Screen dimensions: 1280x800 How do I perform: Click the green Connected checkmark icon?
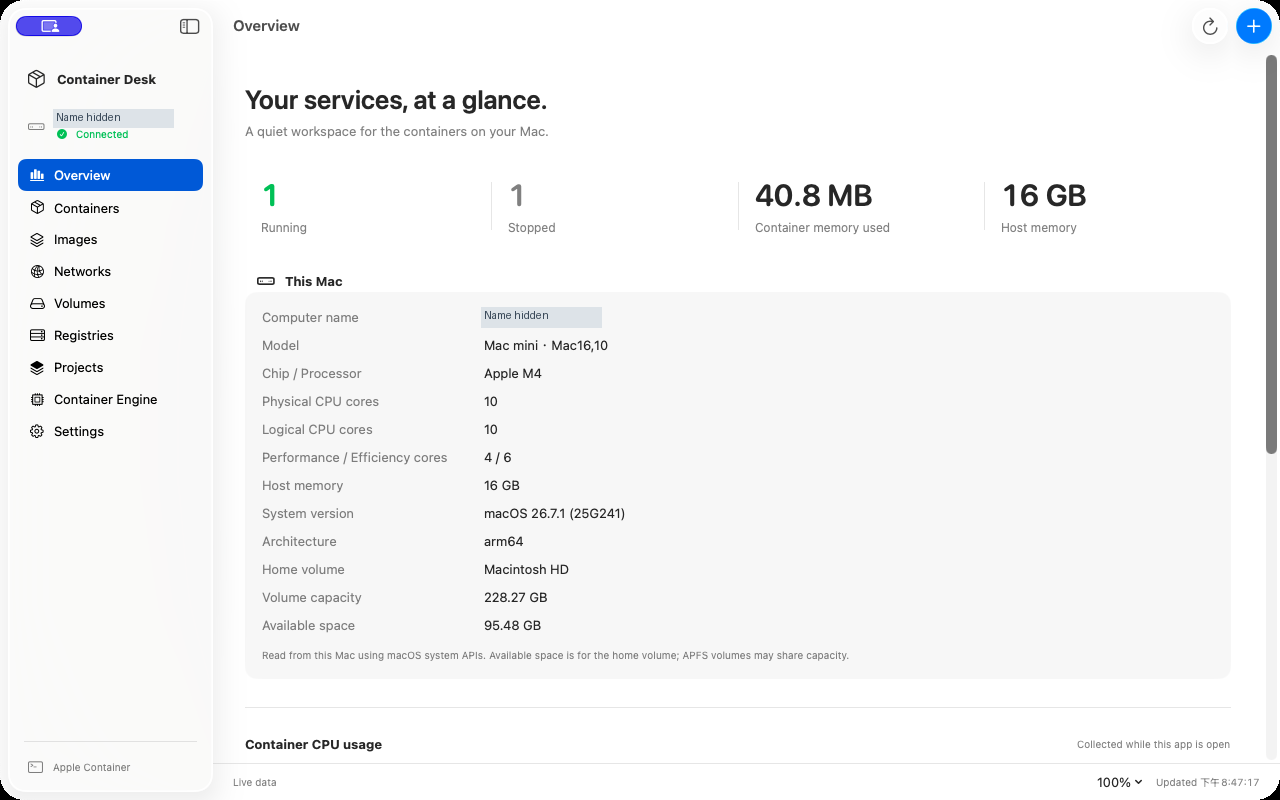(x=62, y=134)
